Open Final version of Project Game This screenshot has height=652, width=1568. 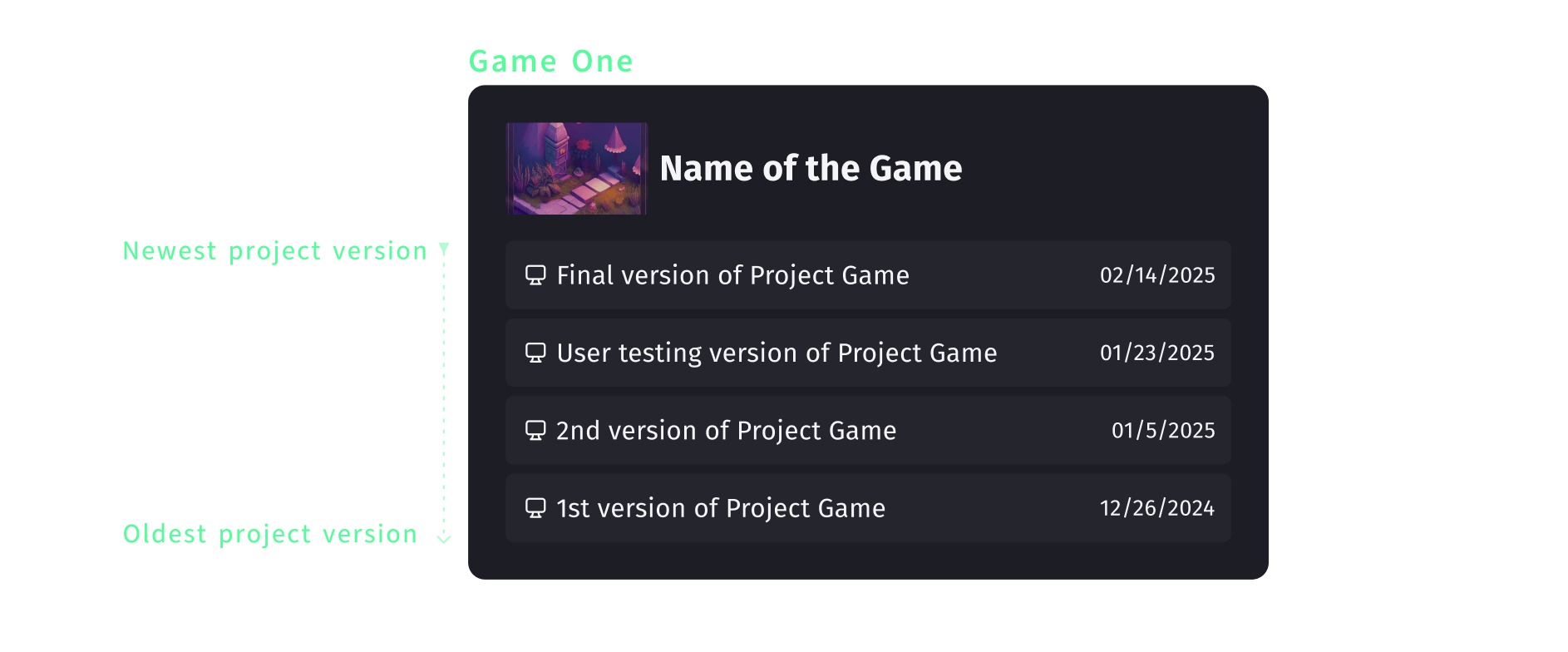pyautogui.click(x=732, y=274)
